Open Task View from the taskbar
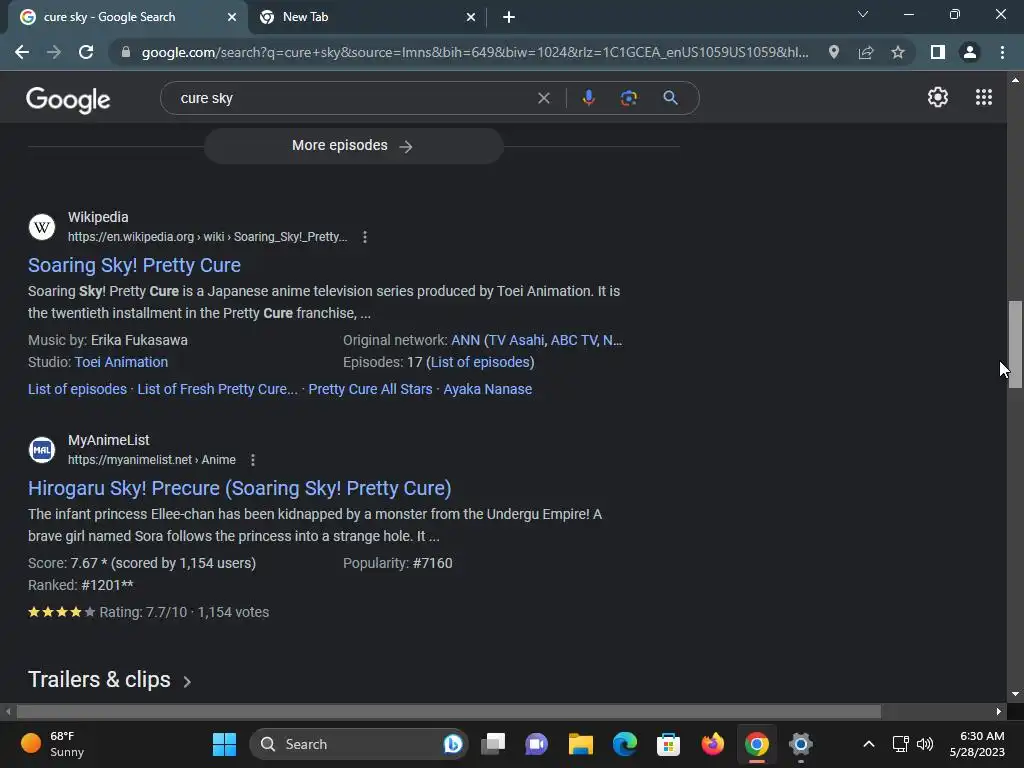Viewport: 1024px width, 768px height. 493,744
